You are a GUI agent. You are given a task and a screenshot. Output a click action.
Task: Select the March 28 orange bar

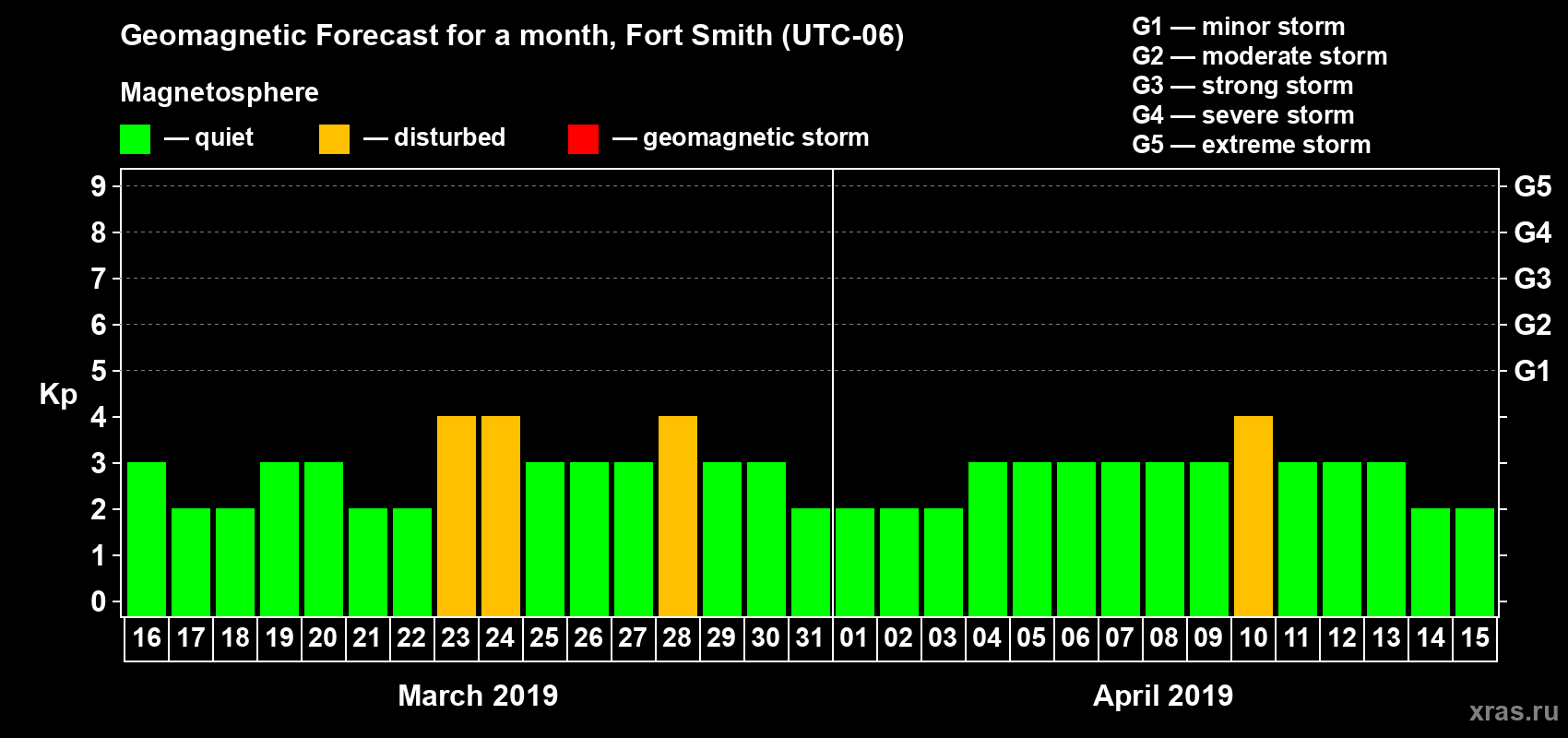tap(678, 516)
